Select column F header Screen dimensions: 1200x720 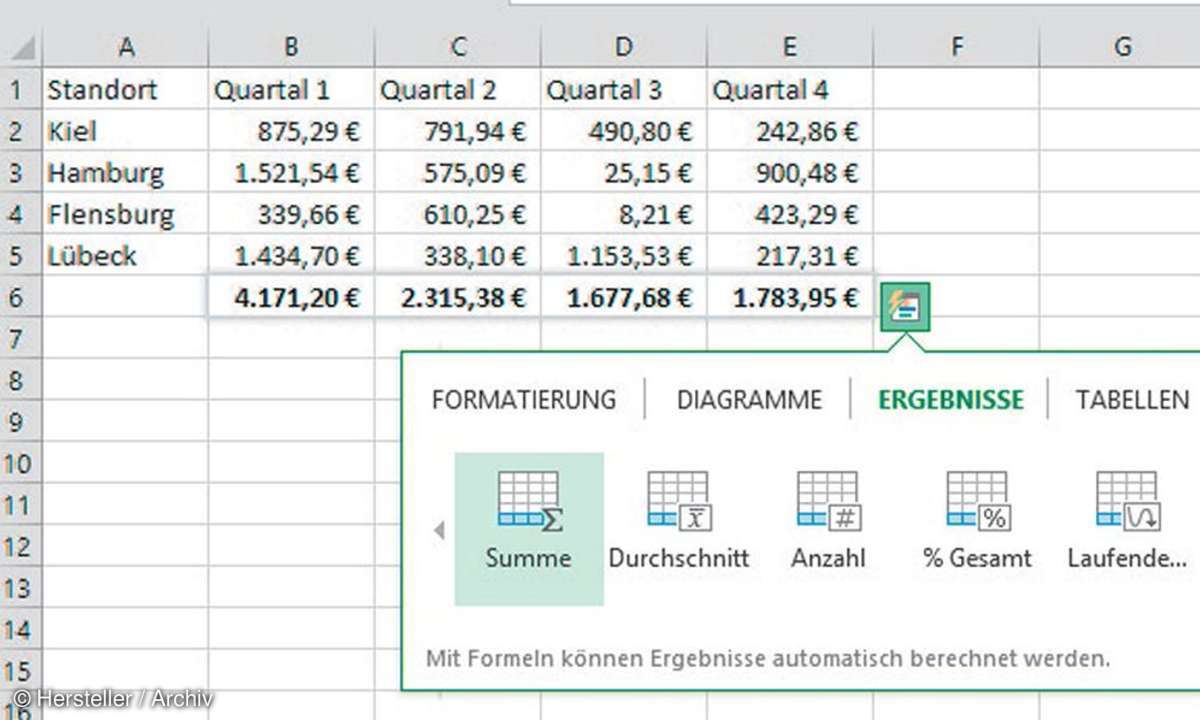(x=956, y=46)
